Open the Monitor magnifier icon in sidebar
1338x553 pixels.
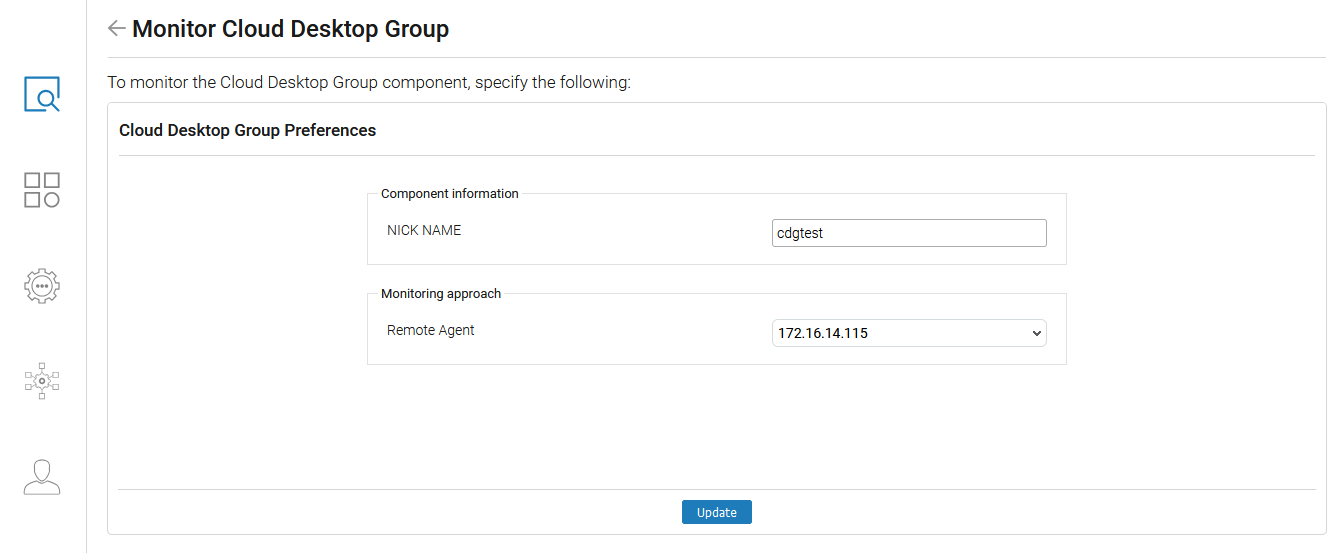42,94
